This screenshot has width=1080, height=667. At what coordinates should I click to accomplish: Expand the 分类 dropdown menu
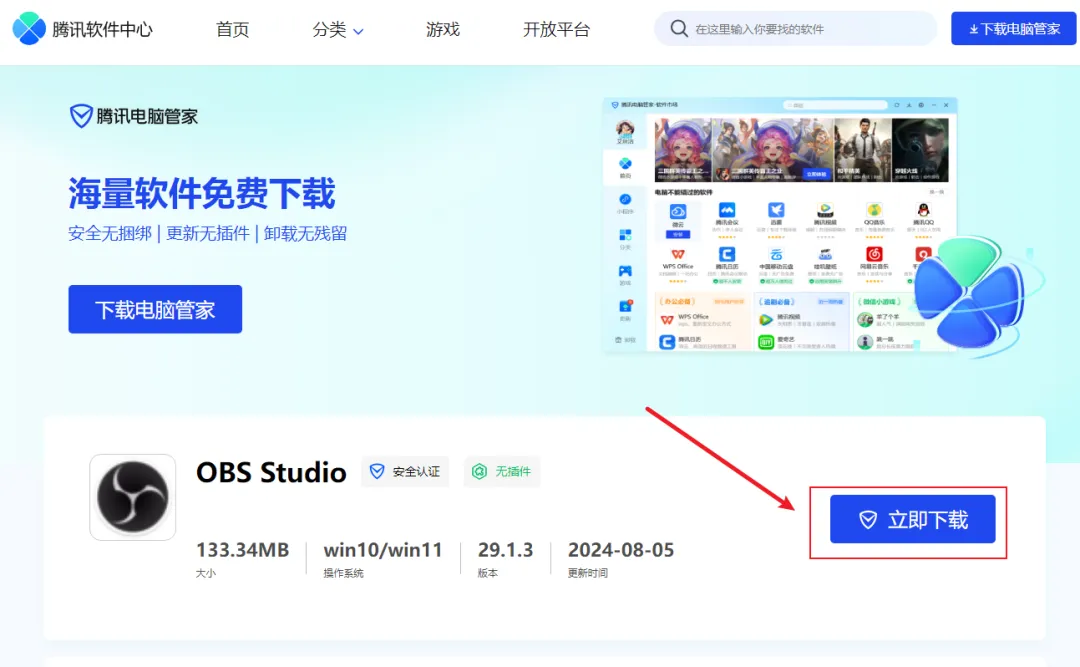tap(338, 30)
